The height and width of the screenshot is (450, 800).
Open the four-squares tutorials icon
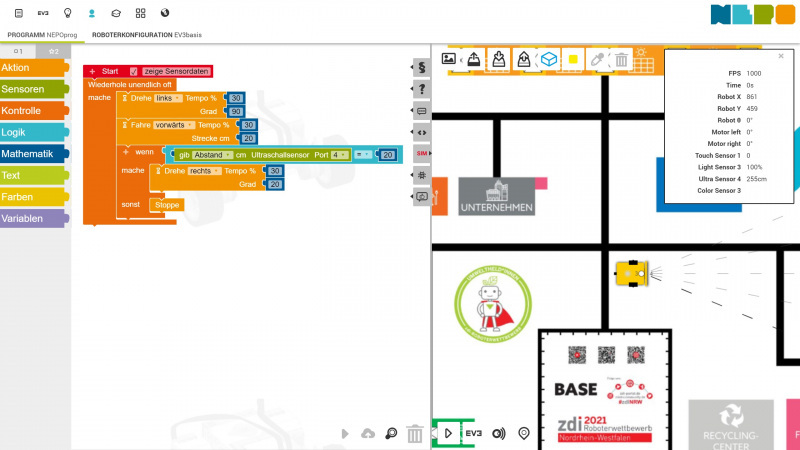[140, 13]
